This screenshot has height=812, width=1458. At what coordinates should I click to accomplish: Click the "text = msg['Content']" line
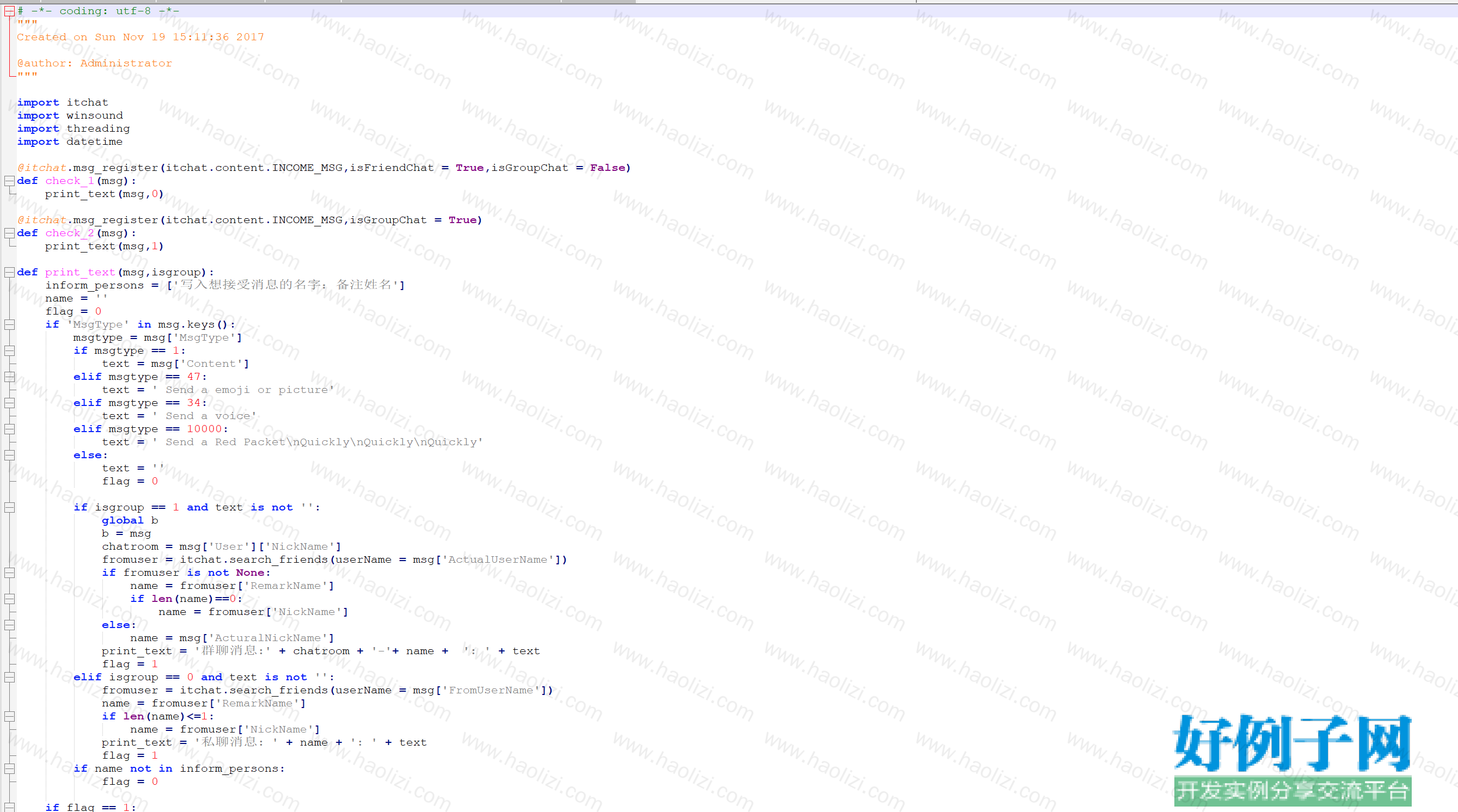(x=175, y=364)
